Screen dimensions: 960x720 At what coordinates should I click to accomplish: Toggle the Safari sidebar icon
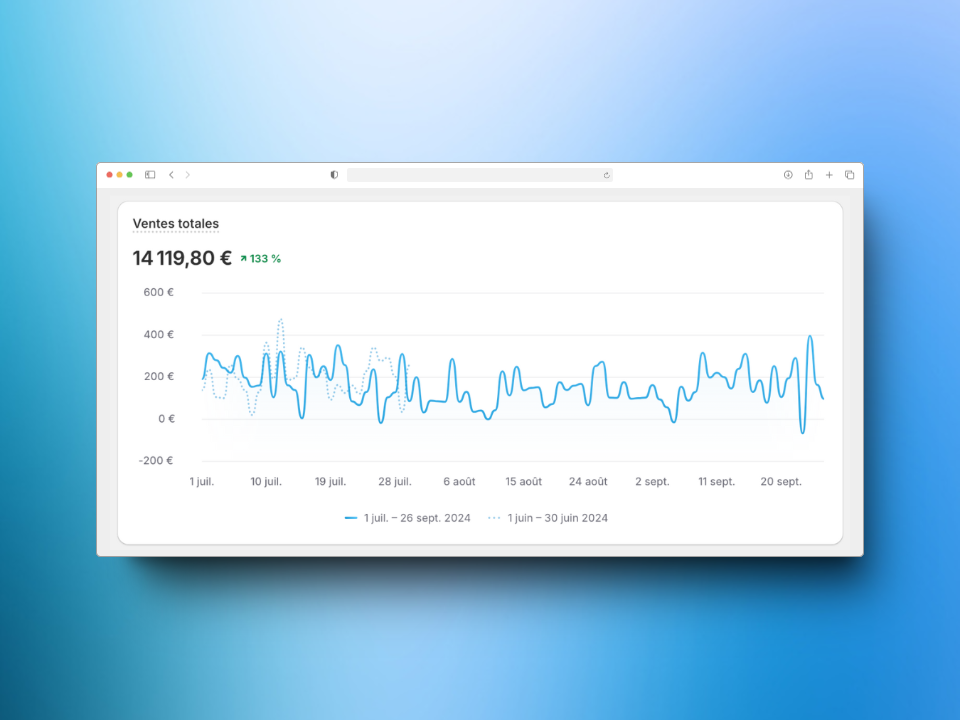pos(150,175)
